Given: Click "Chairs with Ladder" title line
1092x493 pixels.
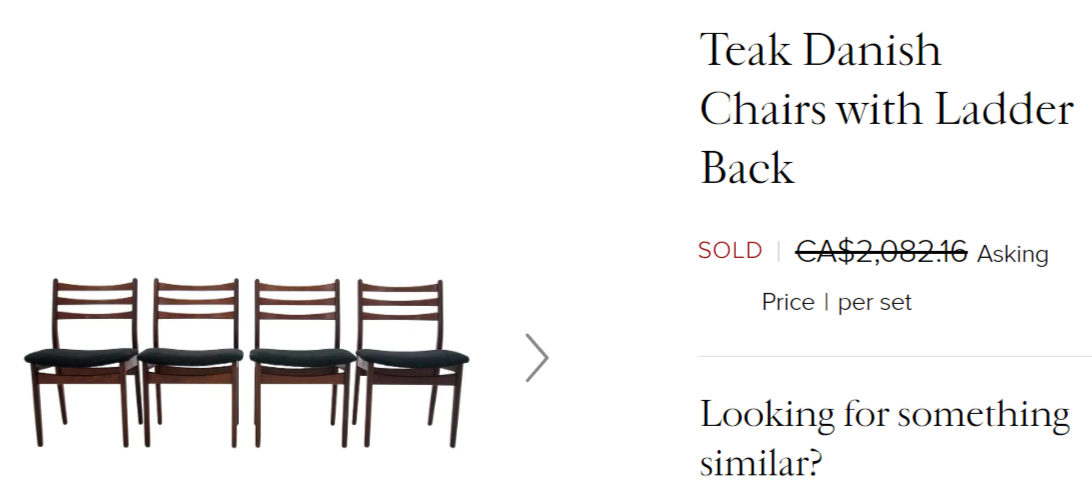Looking at the screenshot, I should tap(886, 109).
